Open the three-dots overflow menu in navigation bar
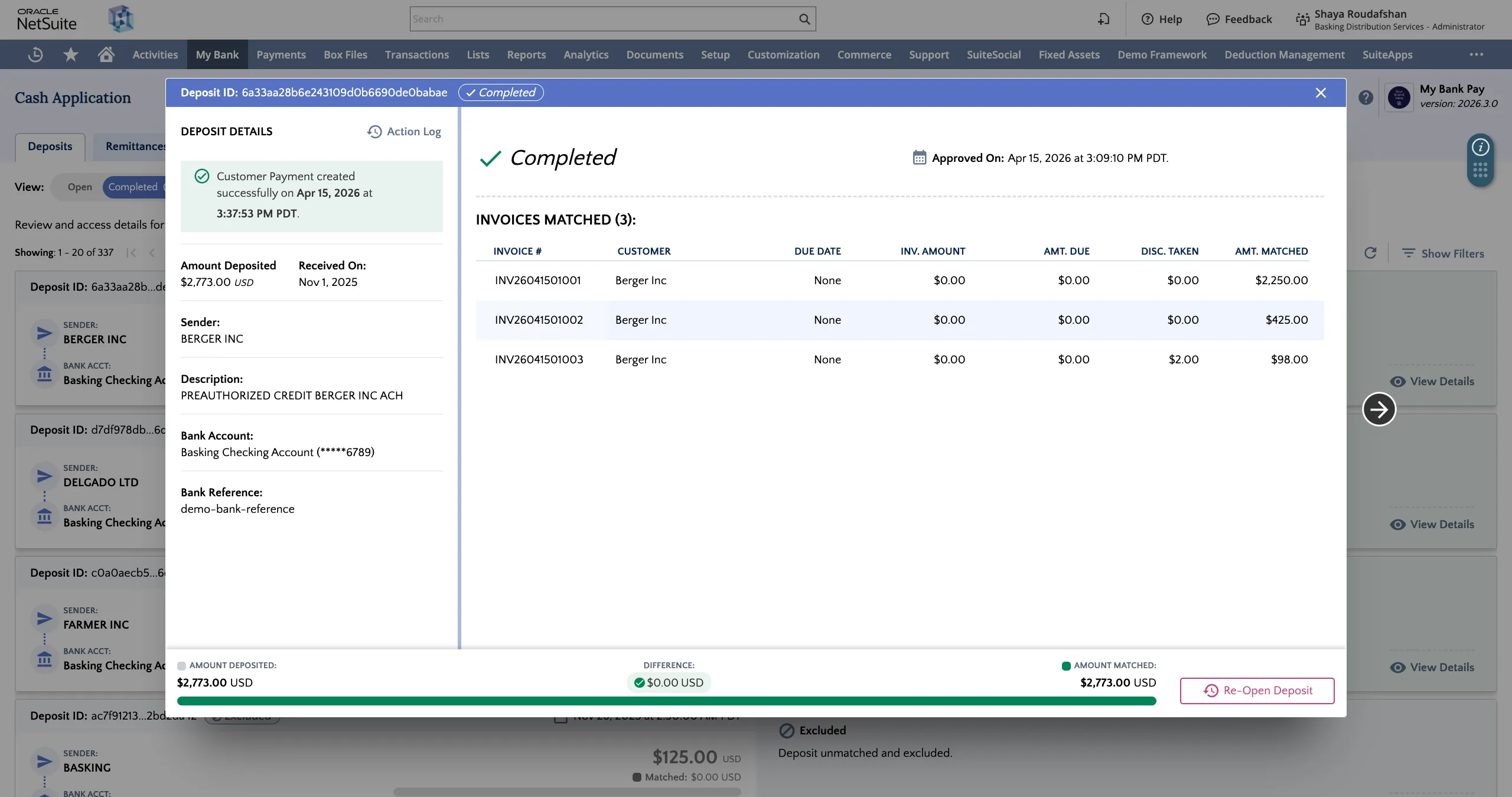Viewport: 1512px width, 797px height. click(x=1476, y=54)
